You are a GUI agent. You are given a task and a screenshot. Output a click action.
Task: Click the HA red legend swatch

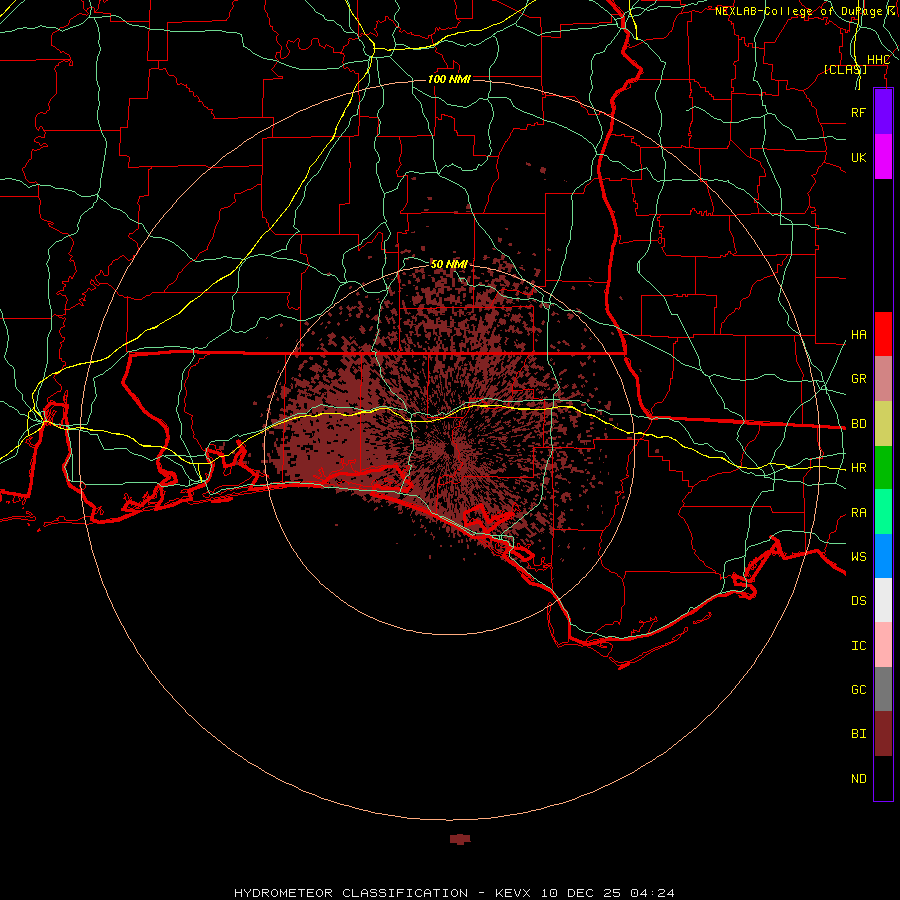[883, 334]
